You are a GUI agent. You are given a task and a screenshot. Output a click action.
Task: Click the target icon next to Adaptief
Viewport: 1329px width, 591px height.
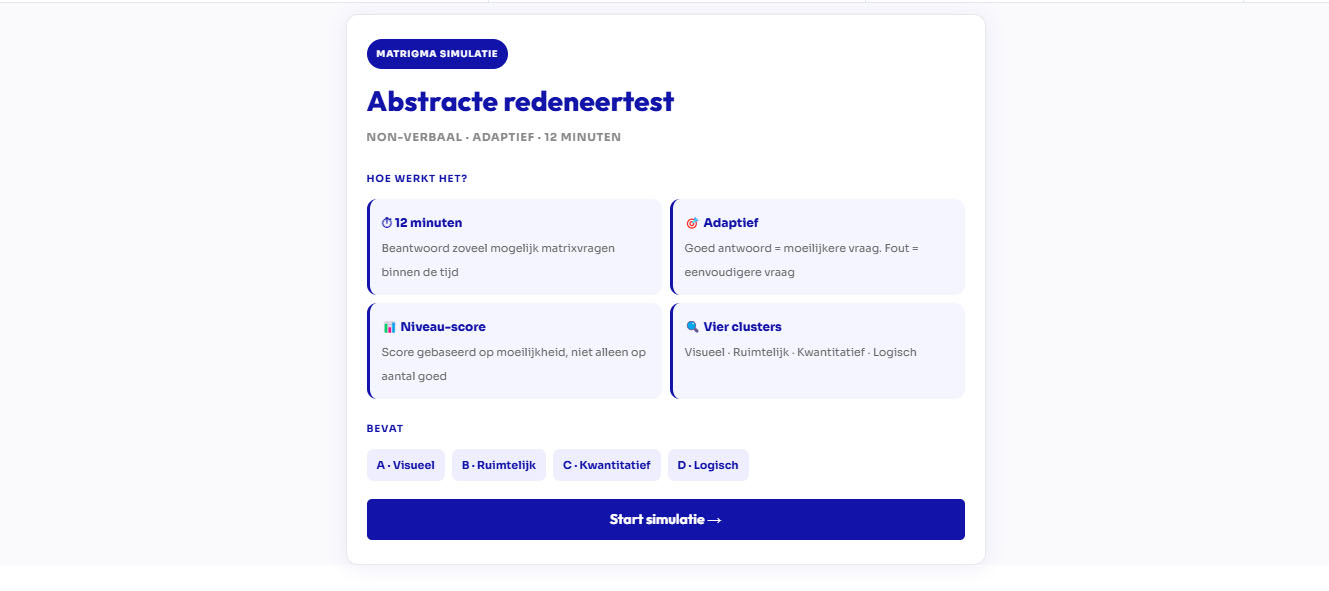tap(691, 222)
